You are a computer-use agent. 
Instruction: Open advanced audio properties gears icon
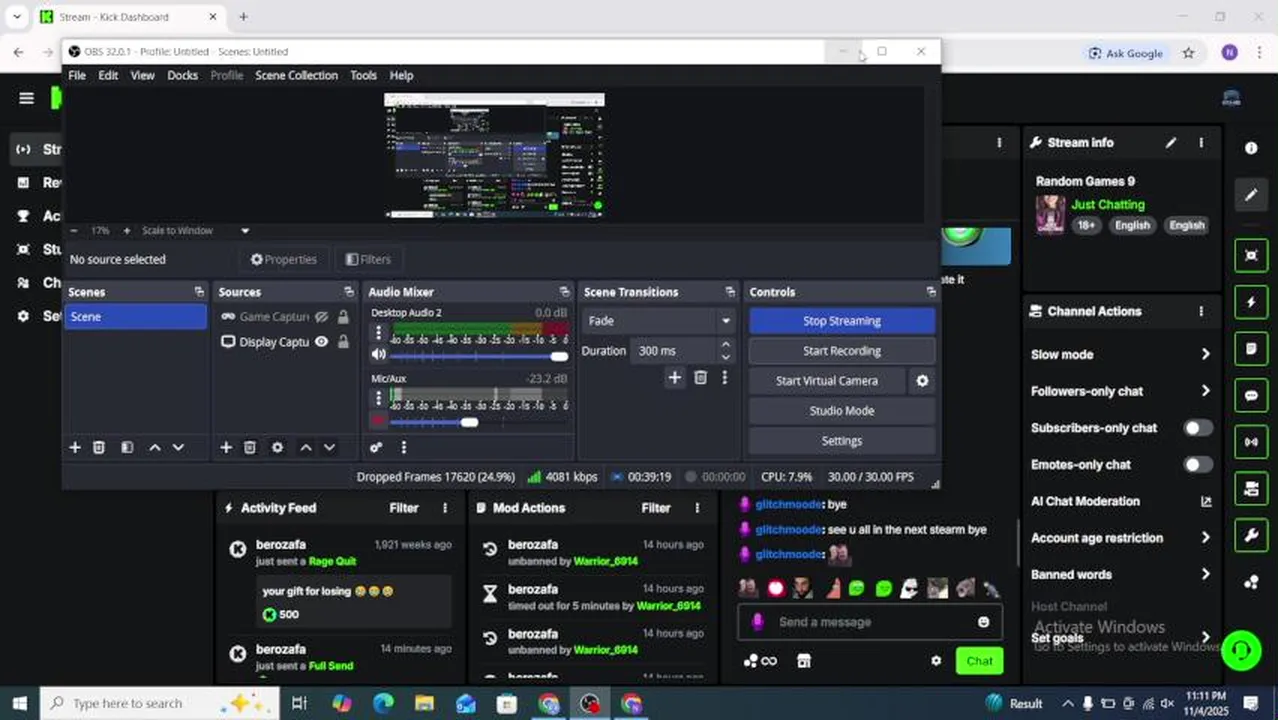(376, 447)
